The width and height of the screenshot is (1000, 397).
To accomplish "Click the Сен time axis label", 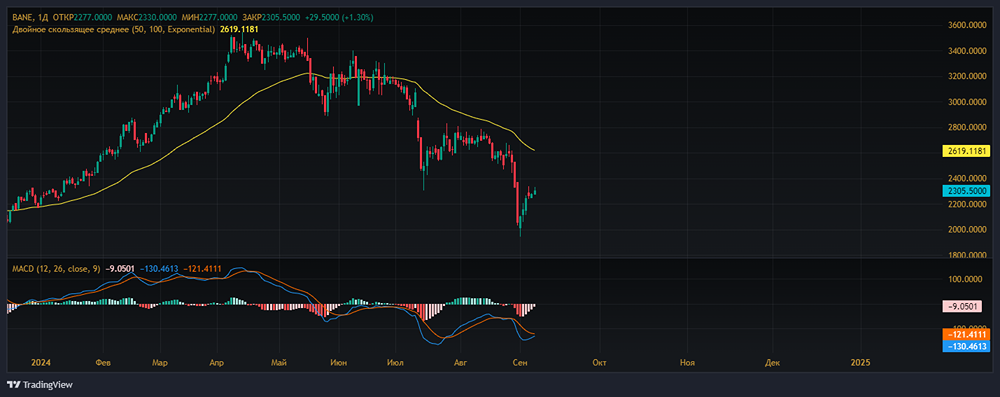I will tap(520, 363).
